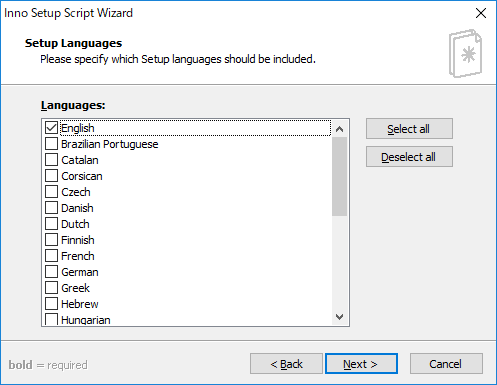Uncheck the English language checkbox

(51, 128)
